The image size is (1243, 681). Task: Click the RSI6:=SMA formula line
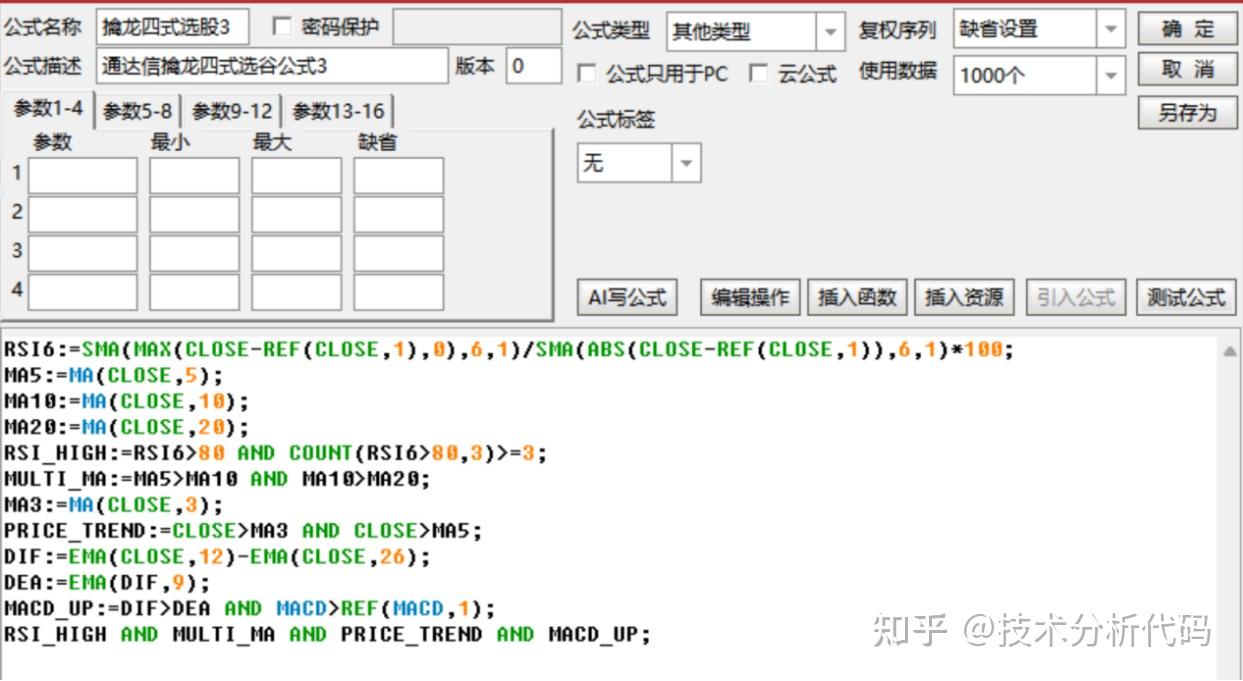509,350
